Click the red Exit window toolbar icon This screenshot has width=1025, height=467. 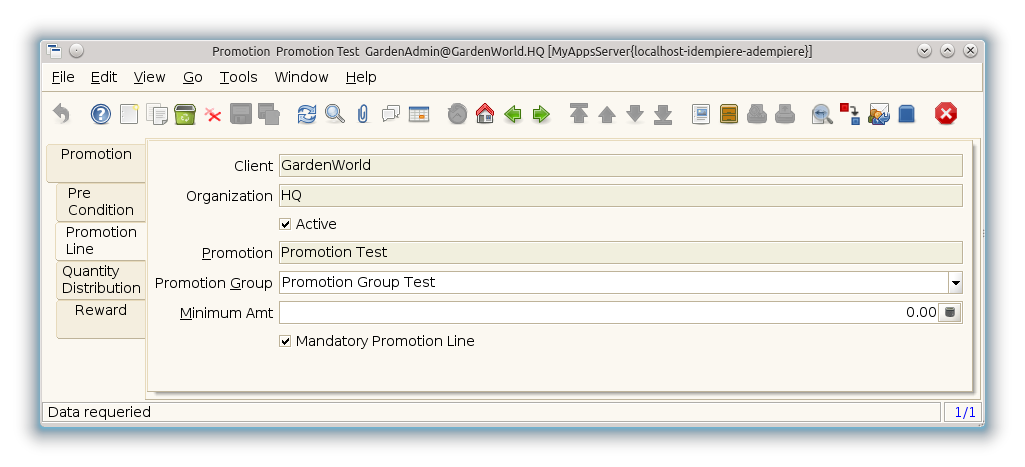pos(945,114)
